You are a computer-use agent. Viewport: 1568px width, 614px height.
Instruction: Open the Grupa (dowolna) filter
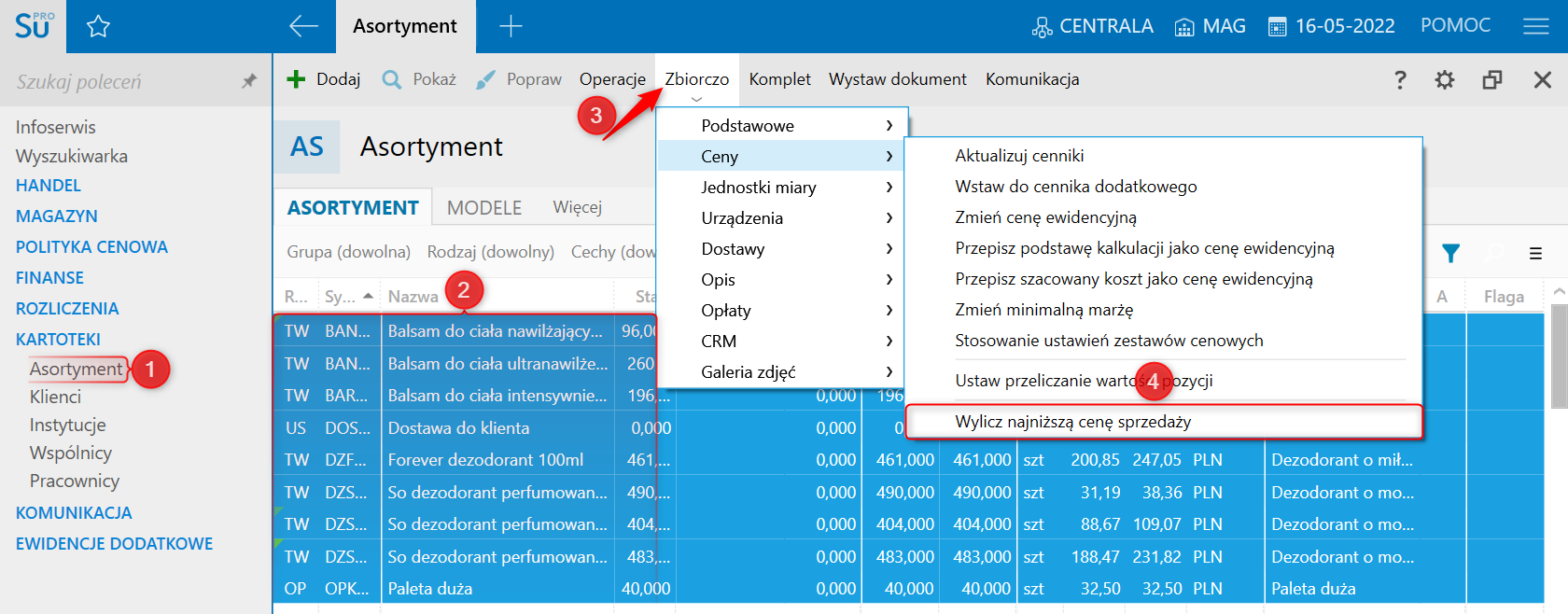pos(348,252)
